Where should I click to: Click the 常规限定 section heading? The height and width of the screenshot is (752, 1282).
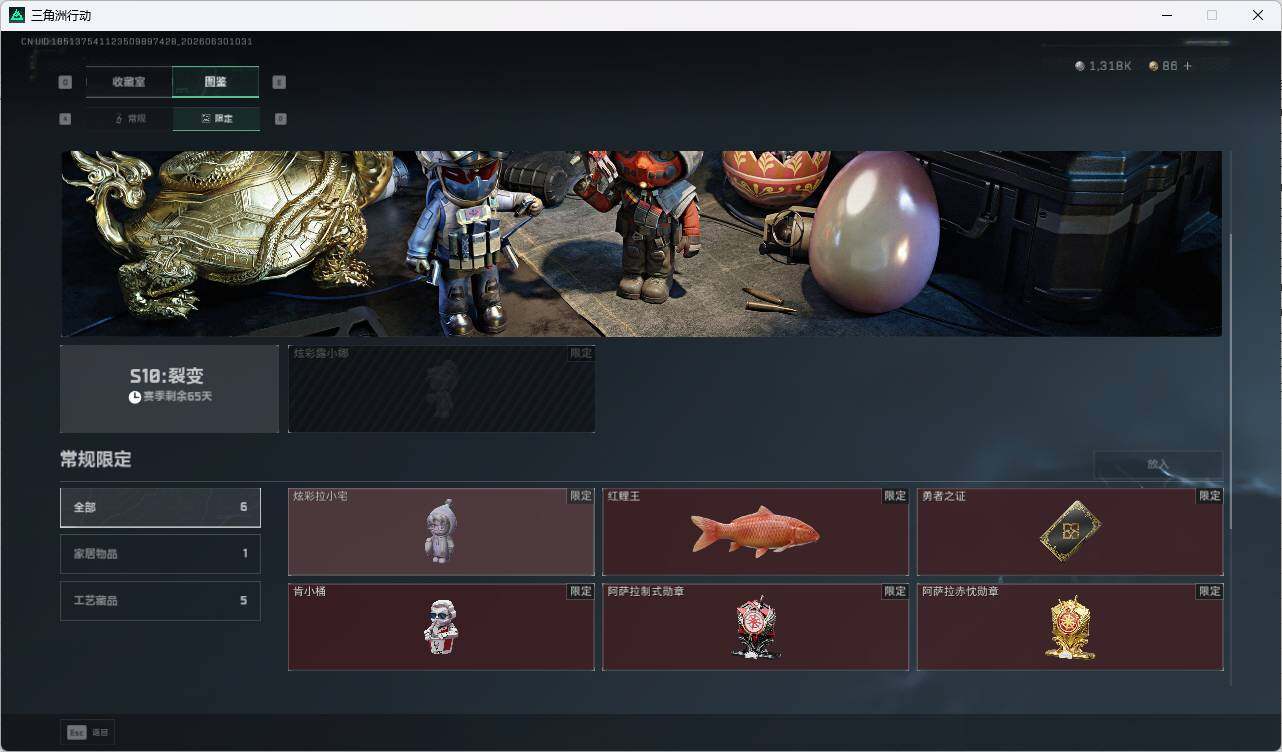(x=96, y=460)
